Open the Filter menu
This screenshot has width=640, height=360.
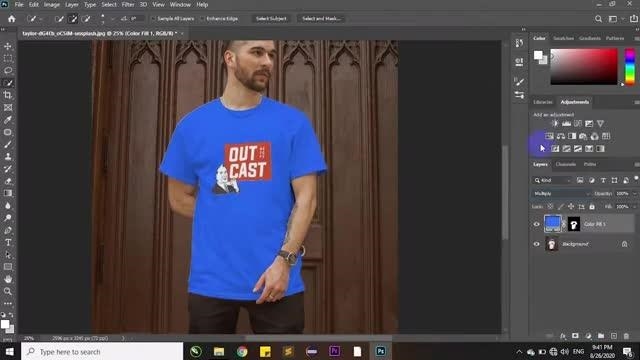128,5
